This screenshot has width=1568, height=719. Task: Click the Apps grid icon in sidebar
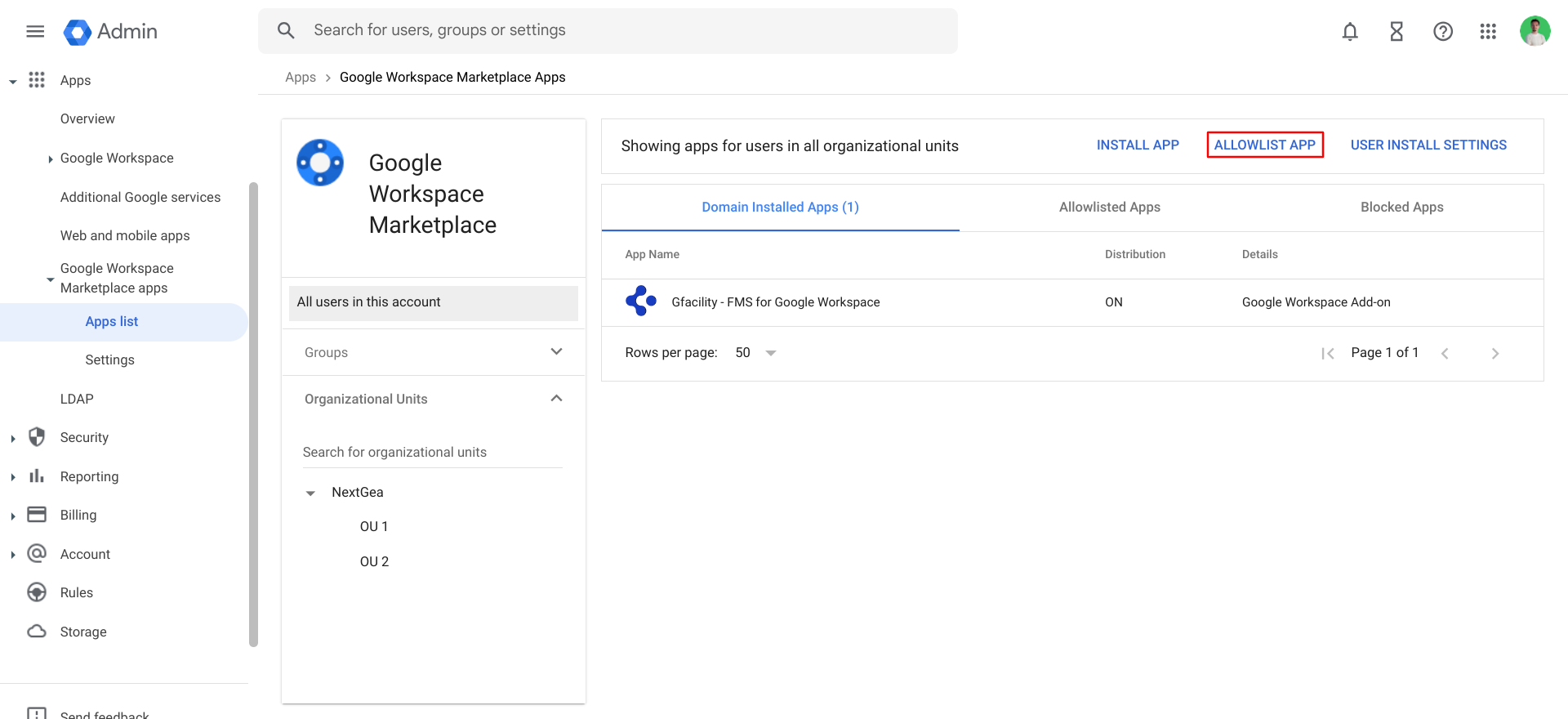[37, 79]
